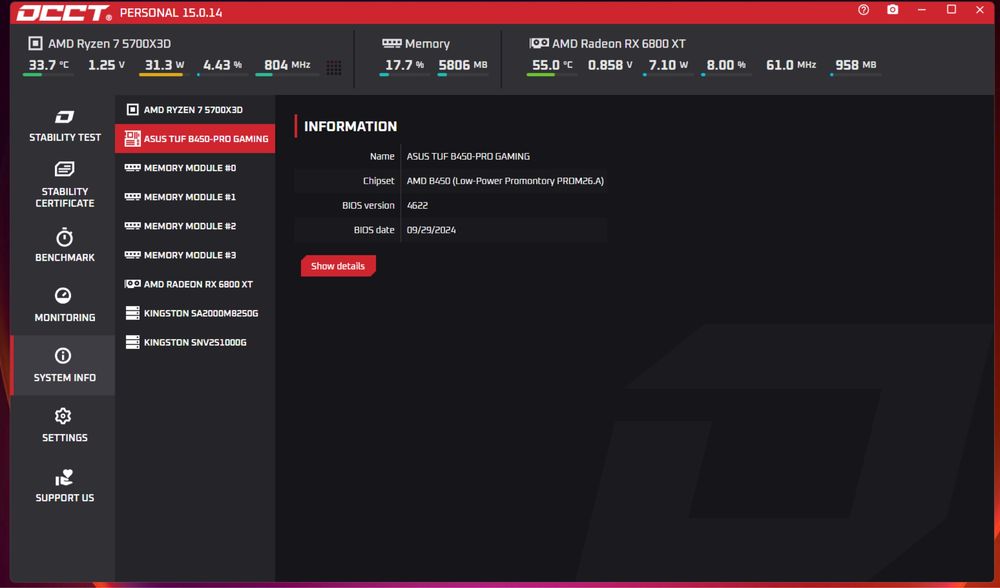Click the Show details button

click(338, 266)
